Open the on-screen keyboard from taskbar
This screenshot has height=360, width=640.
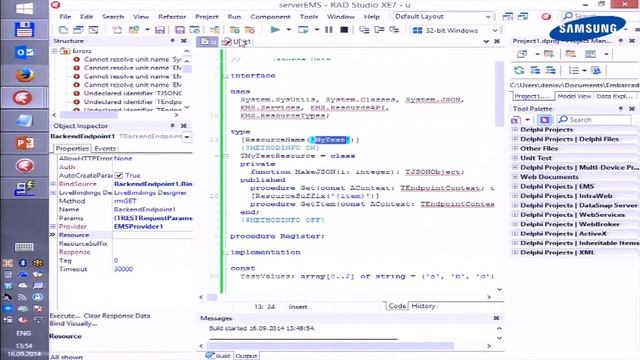point(24,247)
